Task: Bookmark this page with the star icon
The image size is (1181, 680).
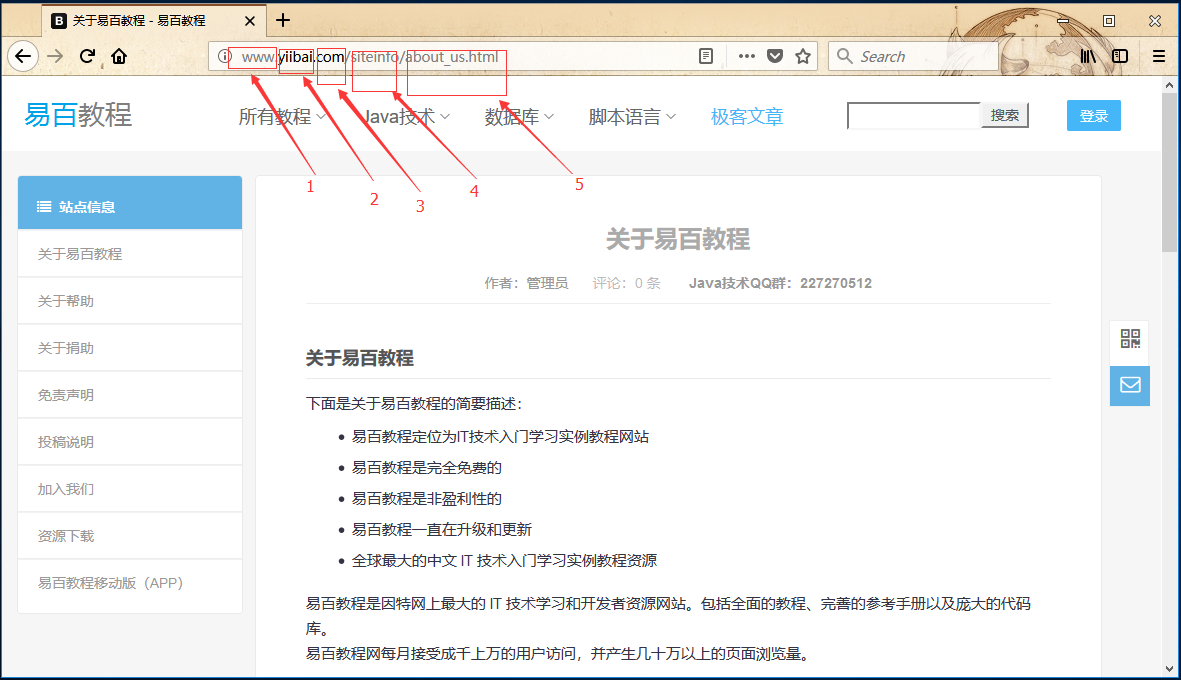Action: click(802, 56)
